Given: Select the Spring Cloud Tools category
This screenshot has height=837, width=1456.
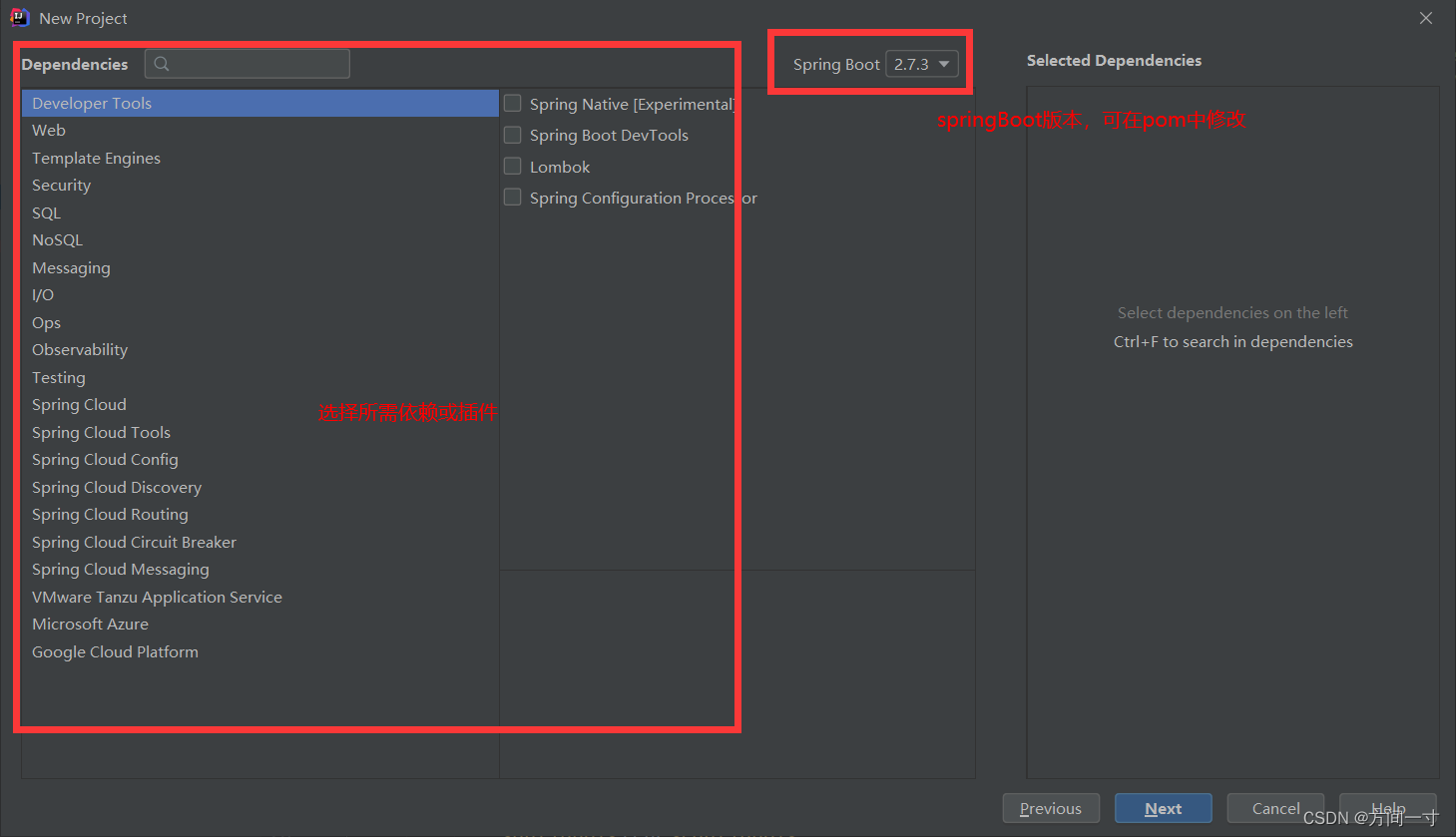Looking at the screenshot, I should tap(259, 432).
